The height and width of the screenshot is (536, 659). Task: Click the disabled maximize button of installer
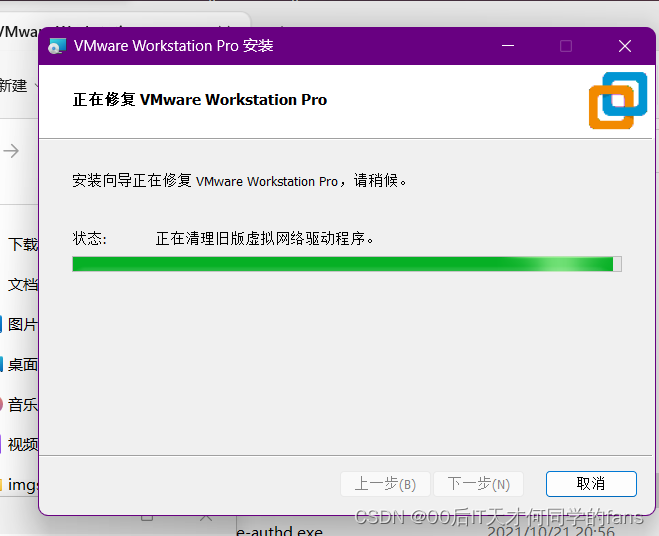[566, 46]
